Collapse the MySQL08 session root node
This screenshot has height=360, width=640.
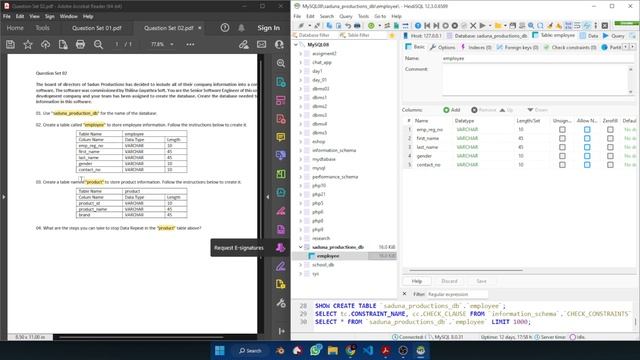click(x=296, y=44)
